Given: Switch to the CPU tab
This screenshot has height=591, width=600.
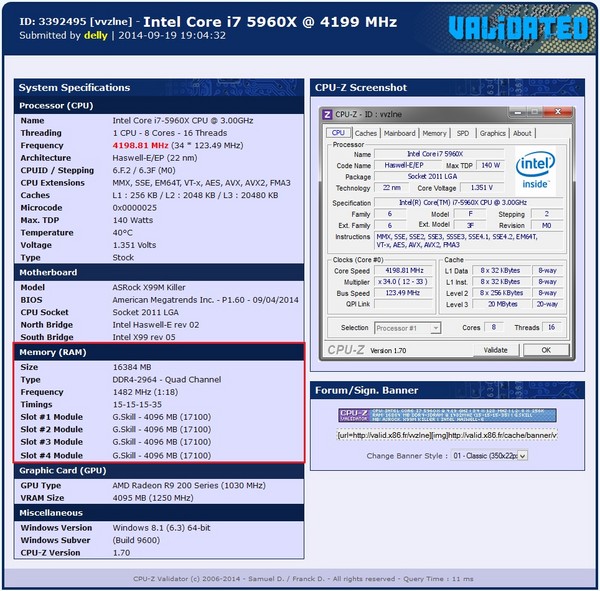Looking at the screenshot, I should point(338,133).
